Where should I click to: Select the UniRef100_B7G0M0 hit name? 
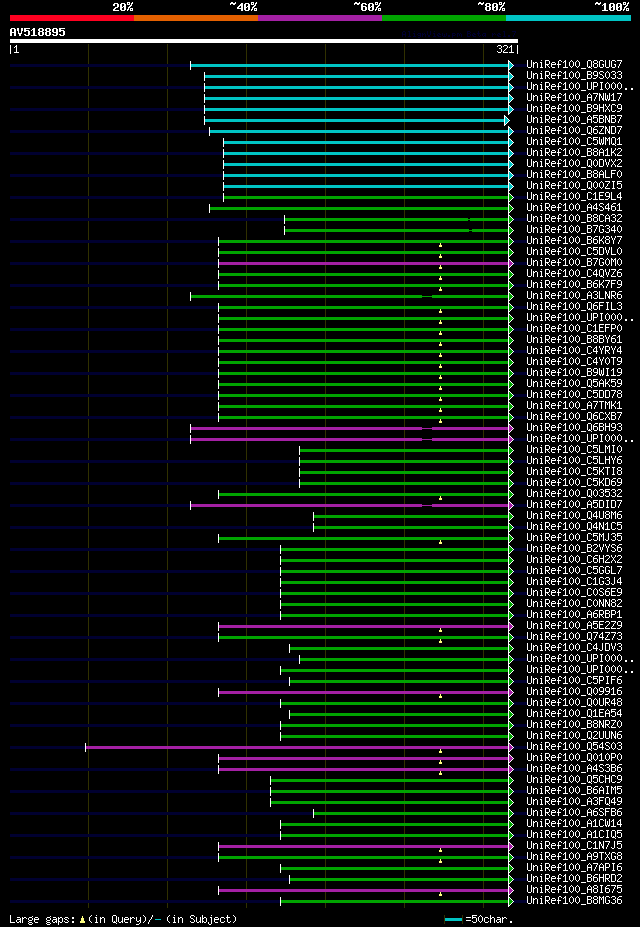point(574,263)
